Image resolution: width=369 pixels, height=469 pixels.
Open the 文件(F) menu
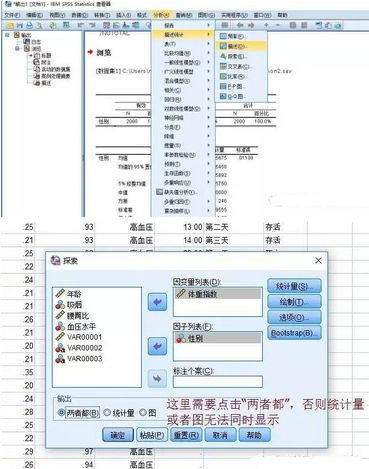pyautogui.click(x=12, y=15)
